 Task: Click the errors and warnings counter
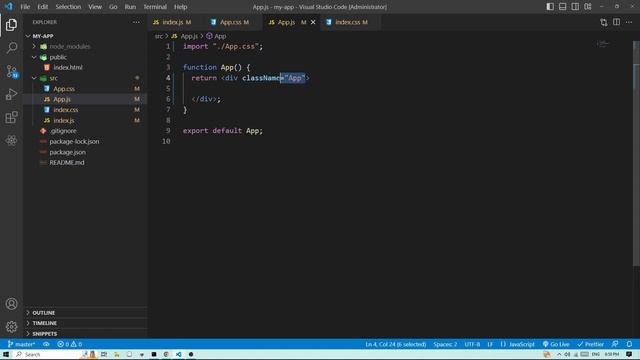pos(70,344)
